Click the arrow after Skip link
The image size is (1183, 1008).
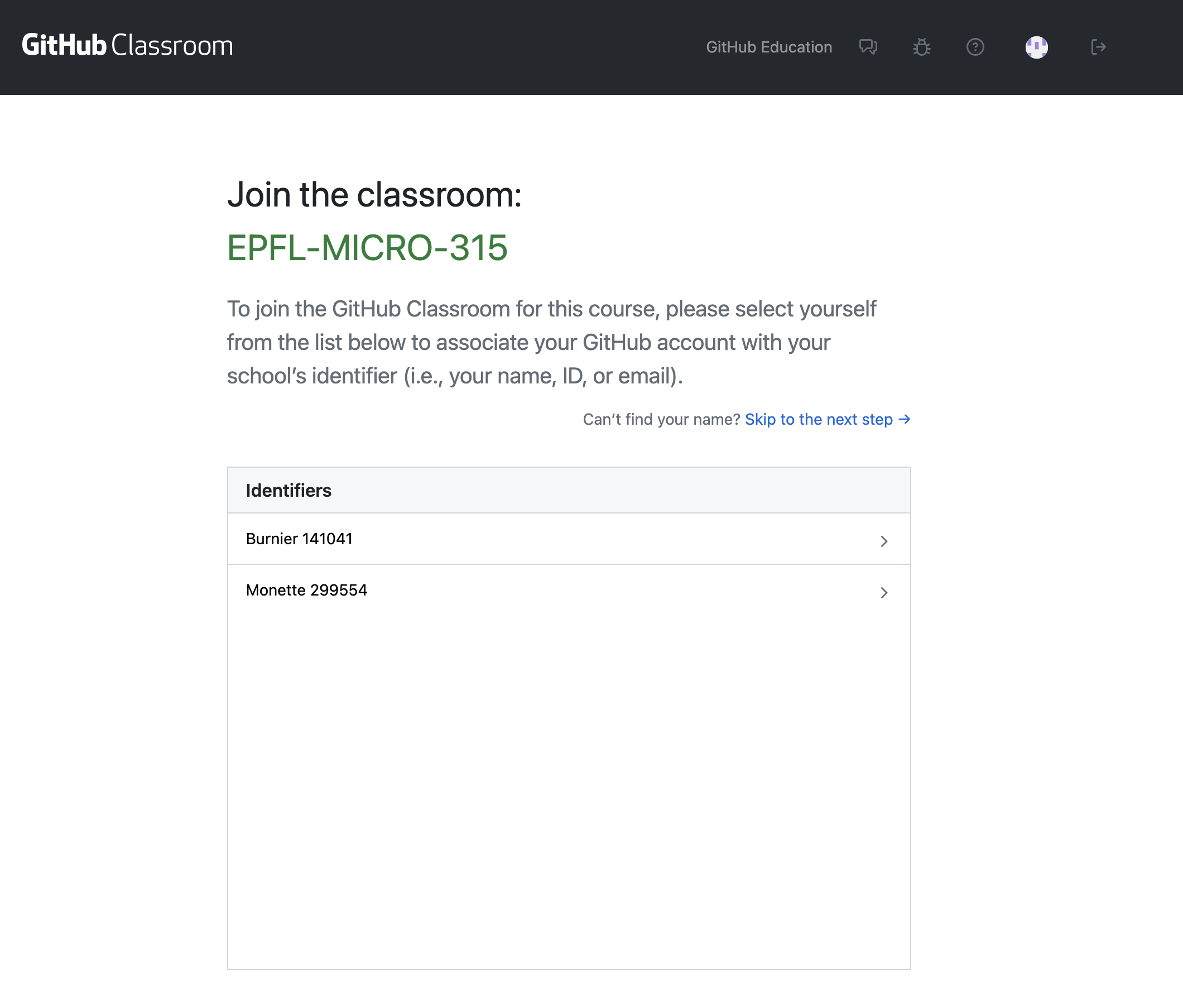click(x=905, y=419)
